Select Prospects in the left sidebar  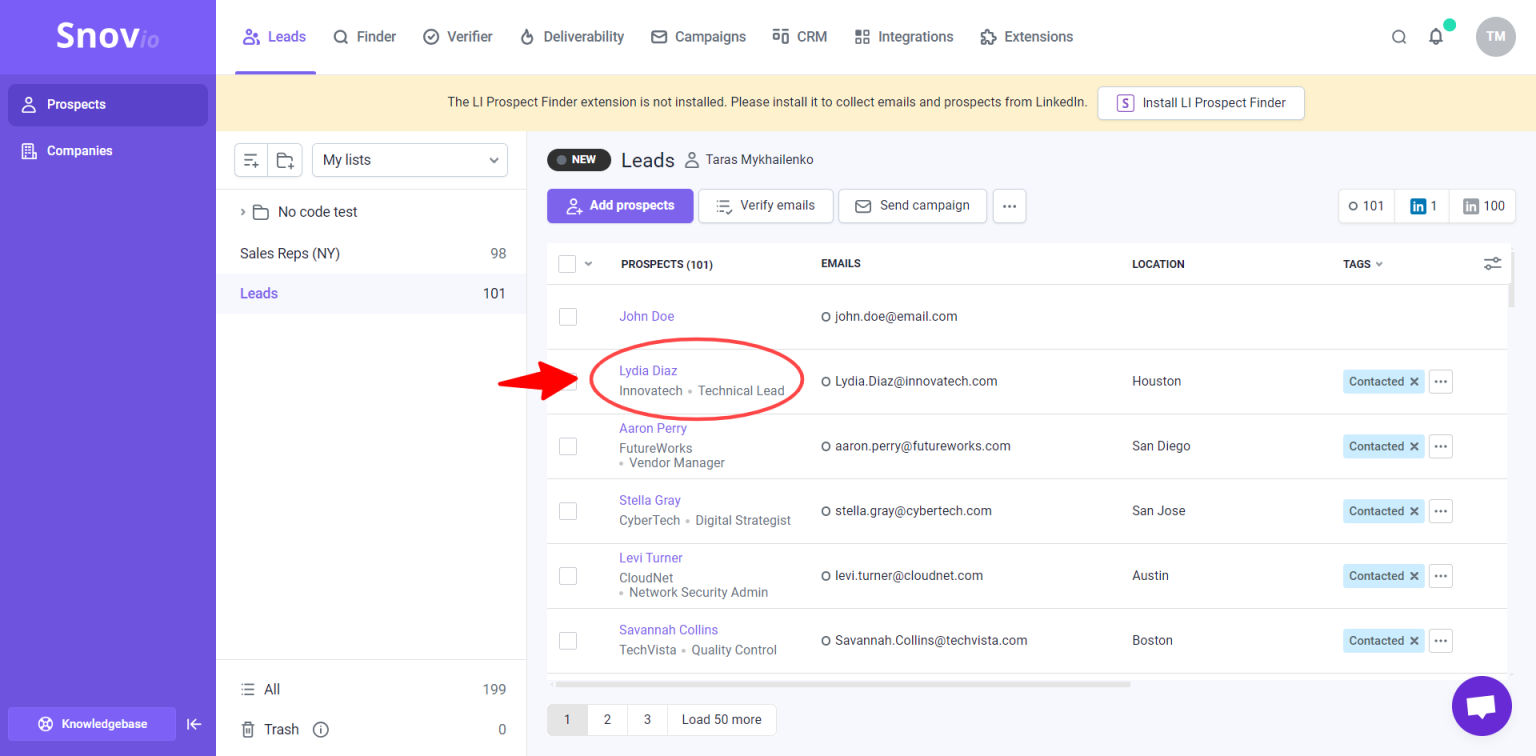click(108, 105)
